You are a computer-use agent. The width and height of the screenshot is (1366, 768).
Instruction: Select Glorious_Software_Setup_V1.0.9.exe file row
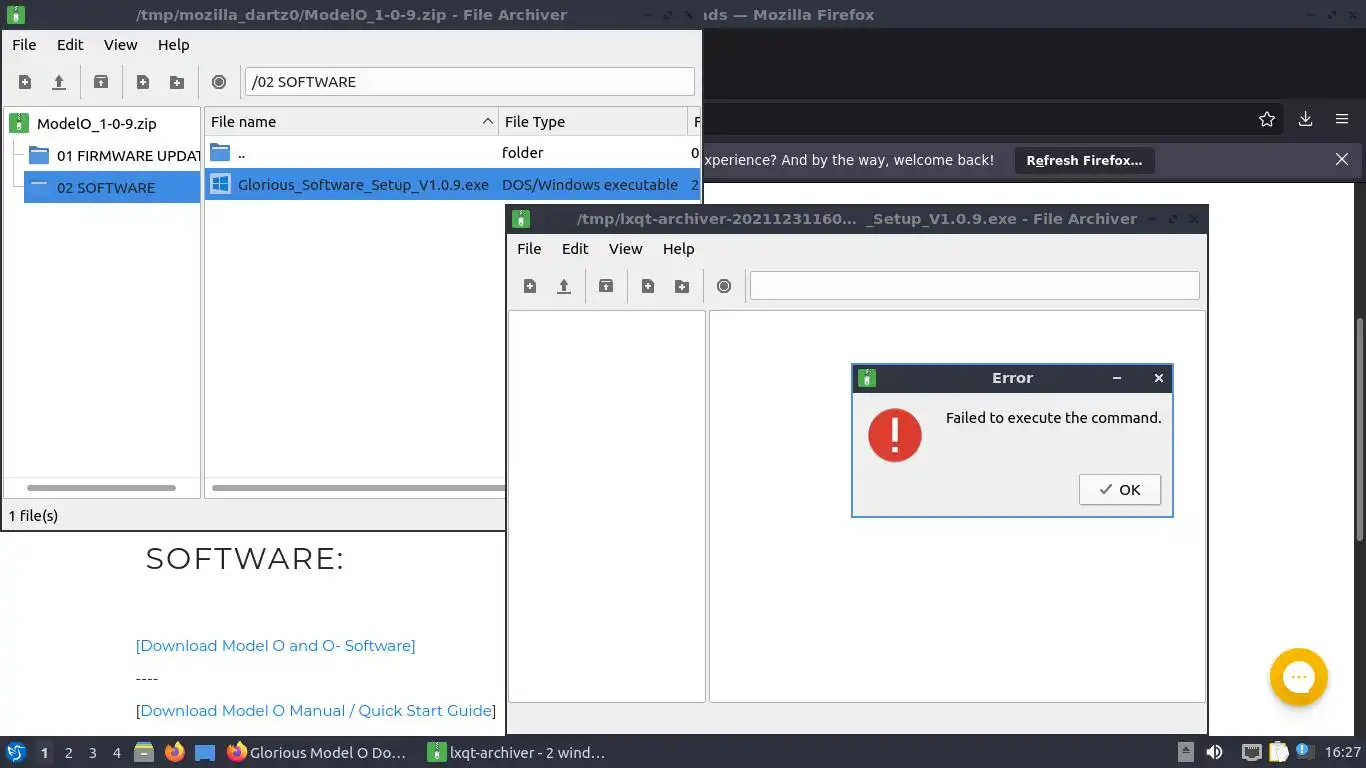click(453, 185)
